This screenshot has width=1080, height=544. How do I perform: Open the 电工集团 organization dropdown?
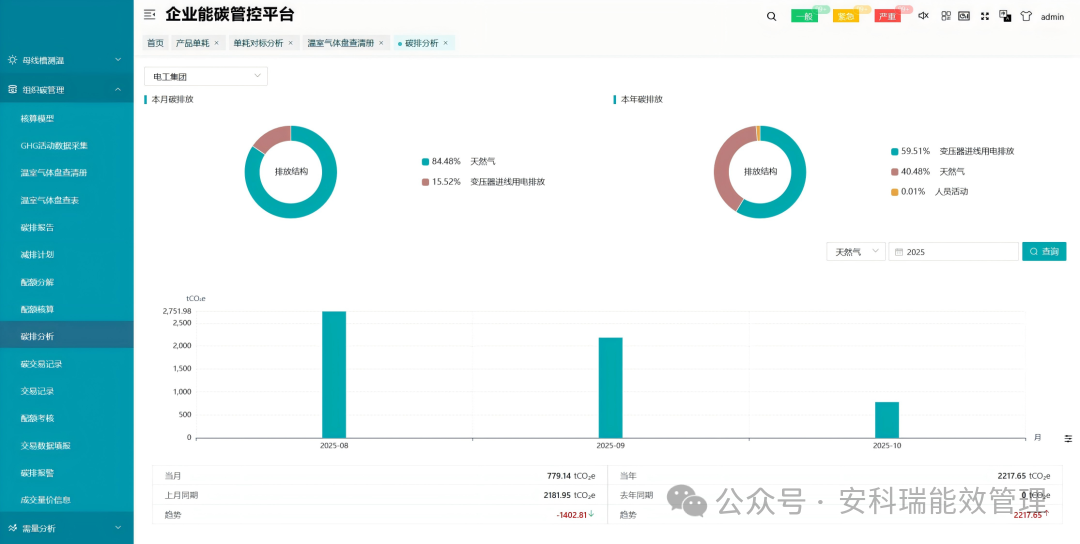(x=206, y=76)
